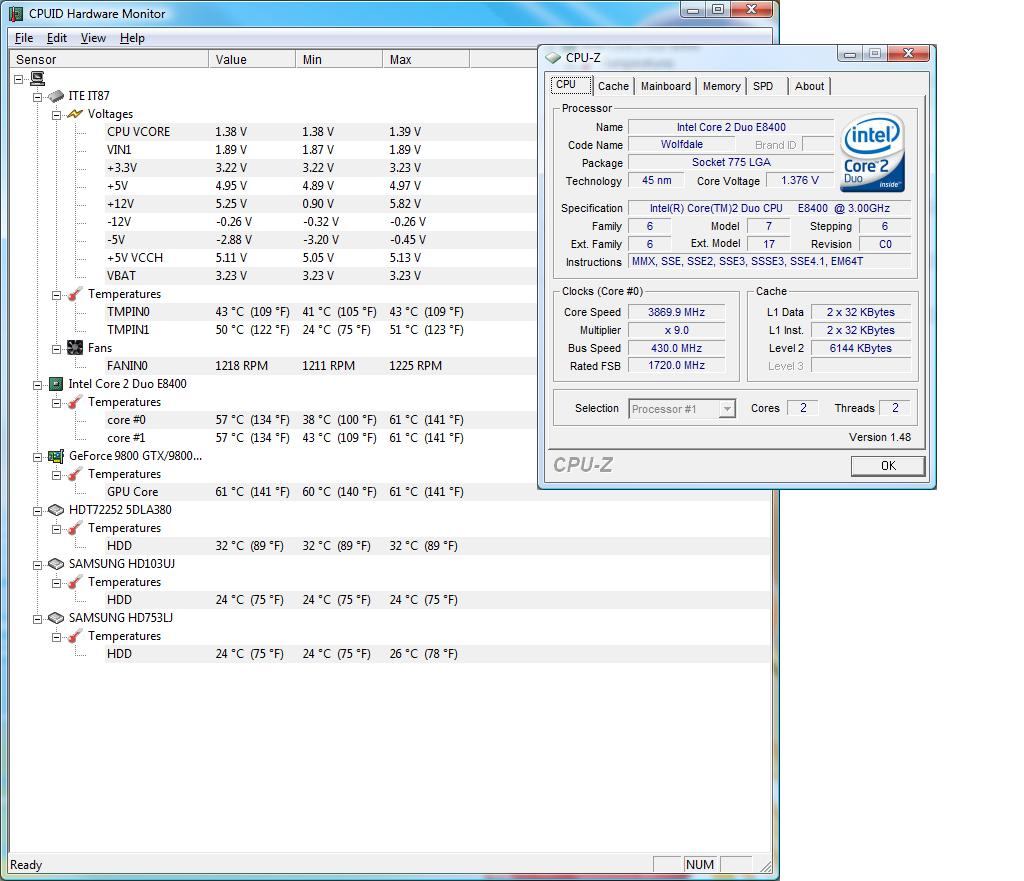The width and height of the screenshot is (1024, 881).
Task: Click the Fans icon
Action: coord(75,348)
